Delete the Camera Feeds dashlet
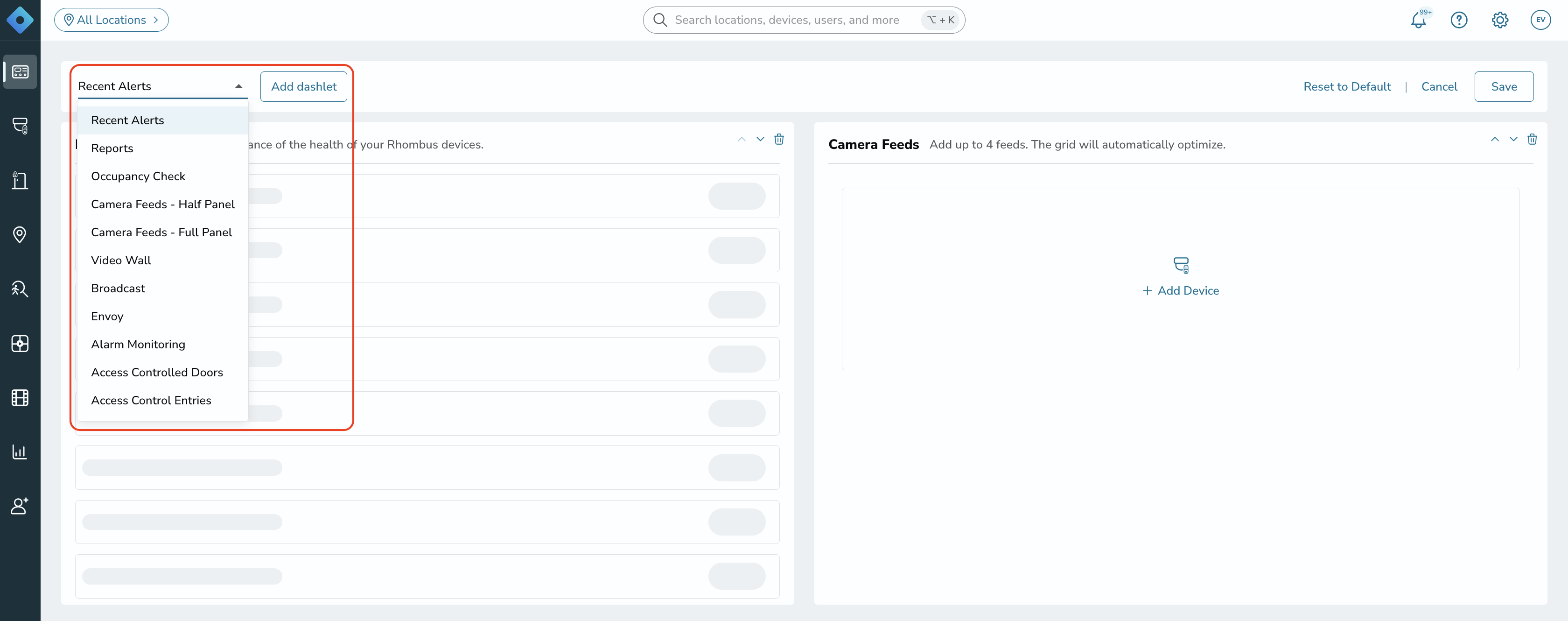 pyautogui.click(x=1532, y=140)
